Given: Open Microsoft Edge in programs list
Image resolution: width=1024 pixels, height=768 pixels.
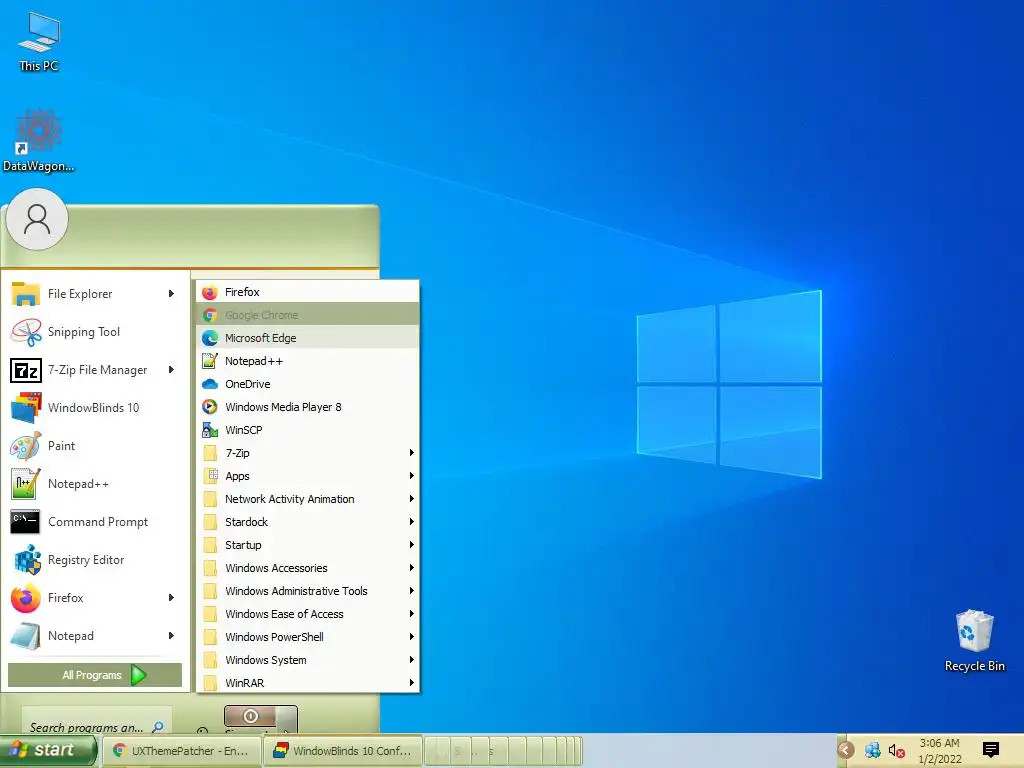Looking at the screenshot, I should 308,338.
